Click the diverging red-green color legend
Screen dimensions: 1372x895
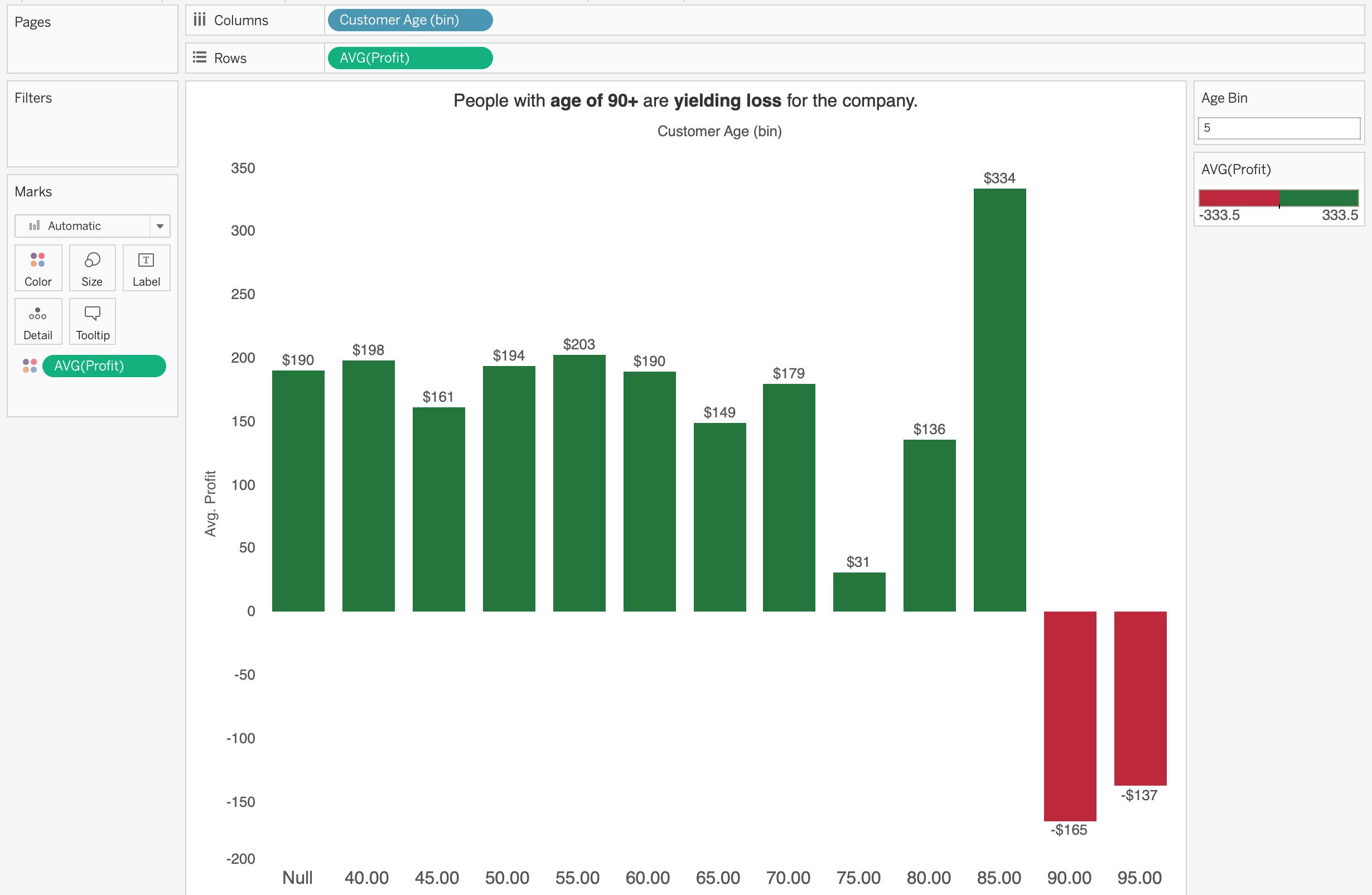click(1279, 198)
